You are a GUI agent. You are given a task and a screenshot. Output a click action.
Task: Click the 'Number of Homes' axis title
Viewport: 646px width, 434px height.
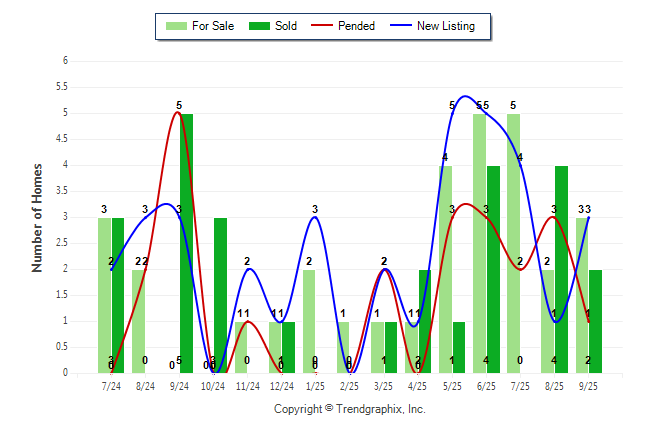click(38, 217)
